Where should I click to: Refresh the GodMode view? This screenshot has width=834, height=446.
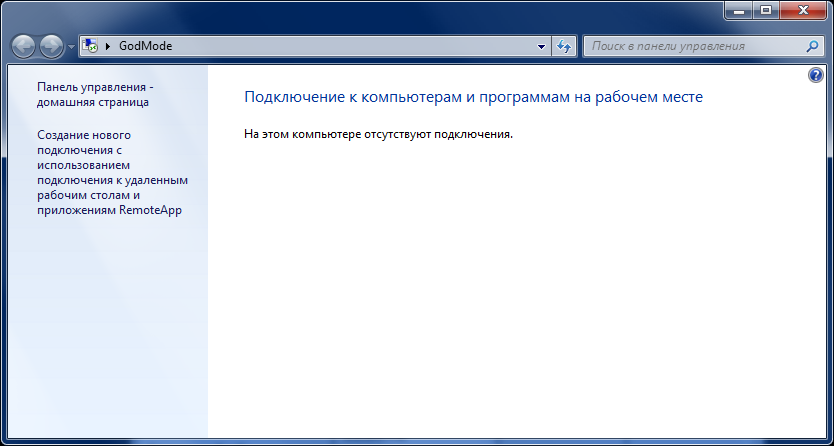pos(564,46)
